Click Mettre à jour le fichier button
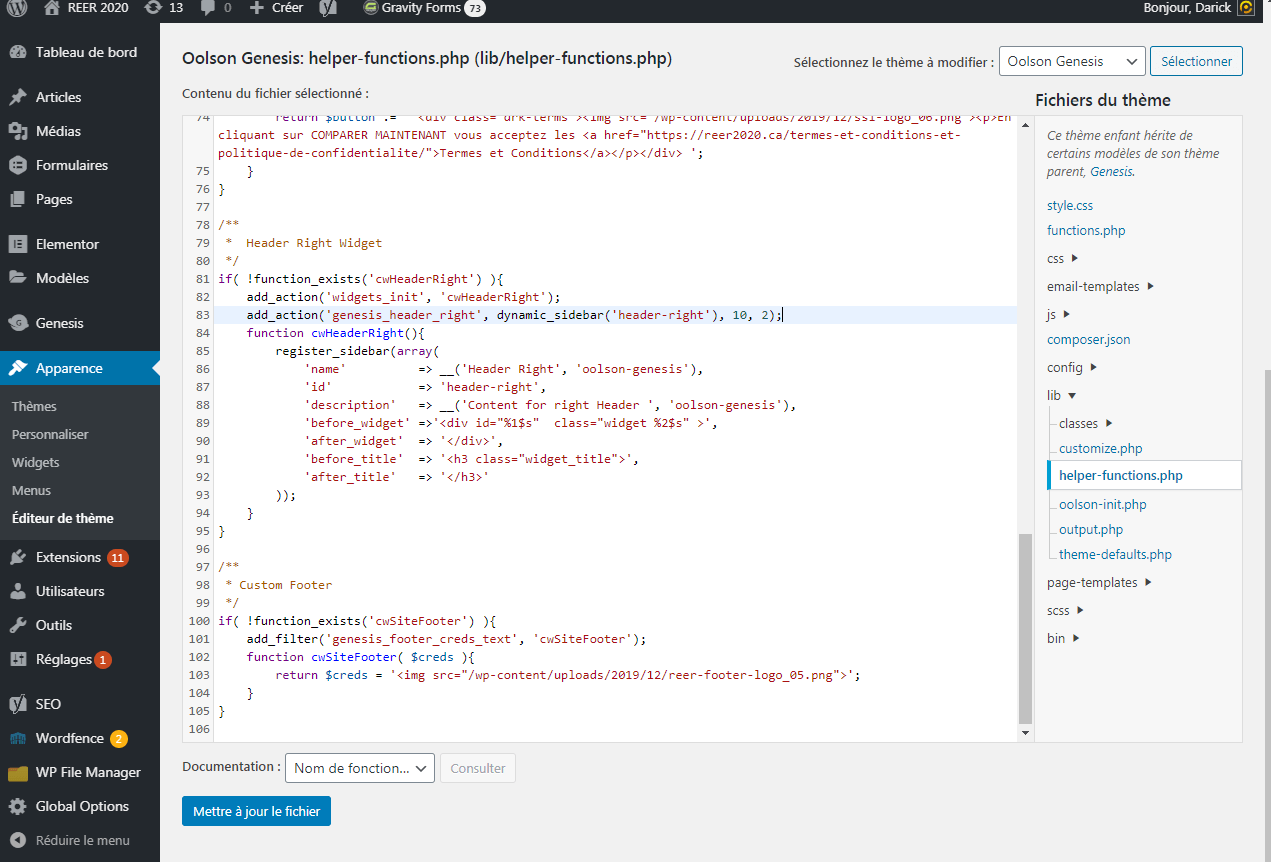Viewport: 1271px width, 862px height. (x=256, y=811)
